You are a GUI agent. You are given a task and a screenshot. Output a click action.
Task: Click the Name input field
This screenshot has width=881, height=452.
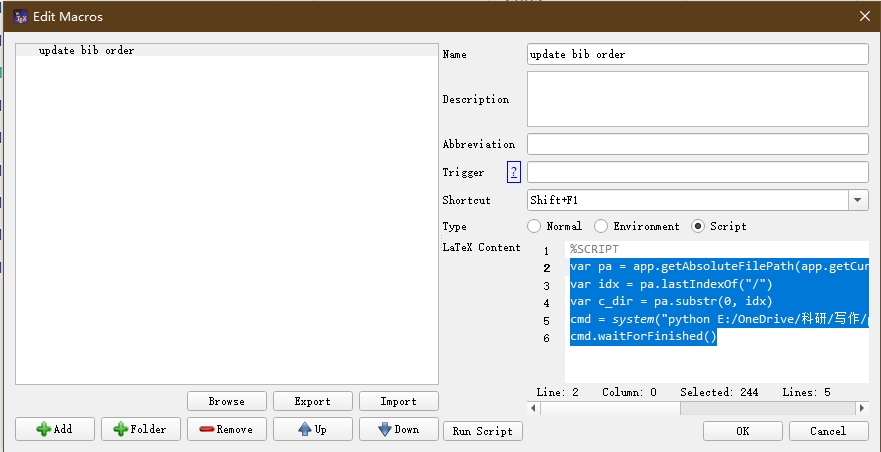tap(697, 55)
